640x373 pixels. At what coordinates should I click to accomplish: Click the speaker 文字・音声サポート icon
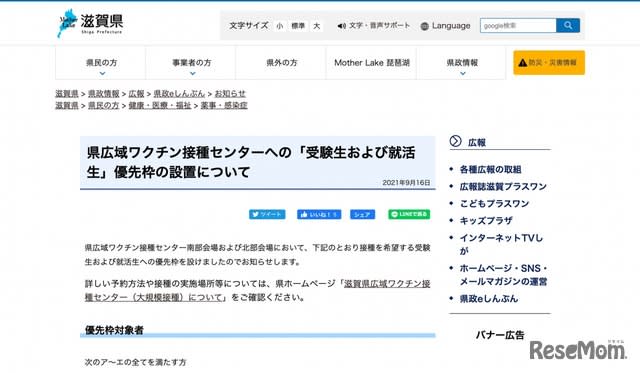(341, 26)
